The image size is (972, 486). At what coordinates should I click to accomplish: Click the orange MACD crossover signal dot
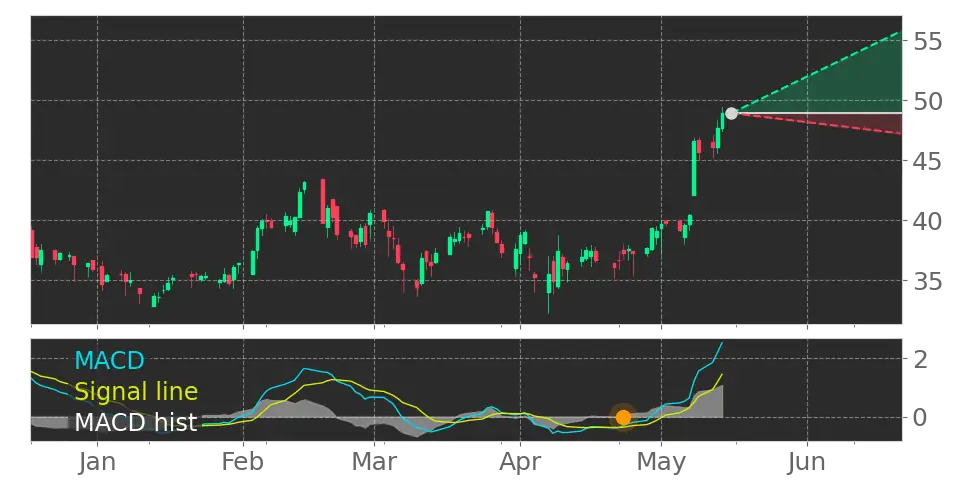click(623, 417)
